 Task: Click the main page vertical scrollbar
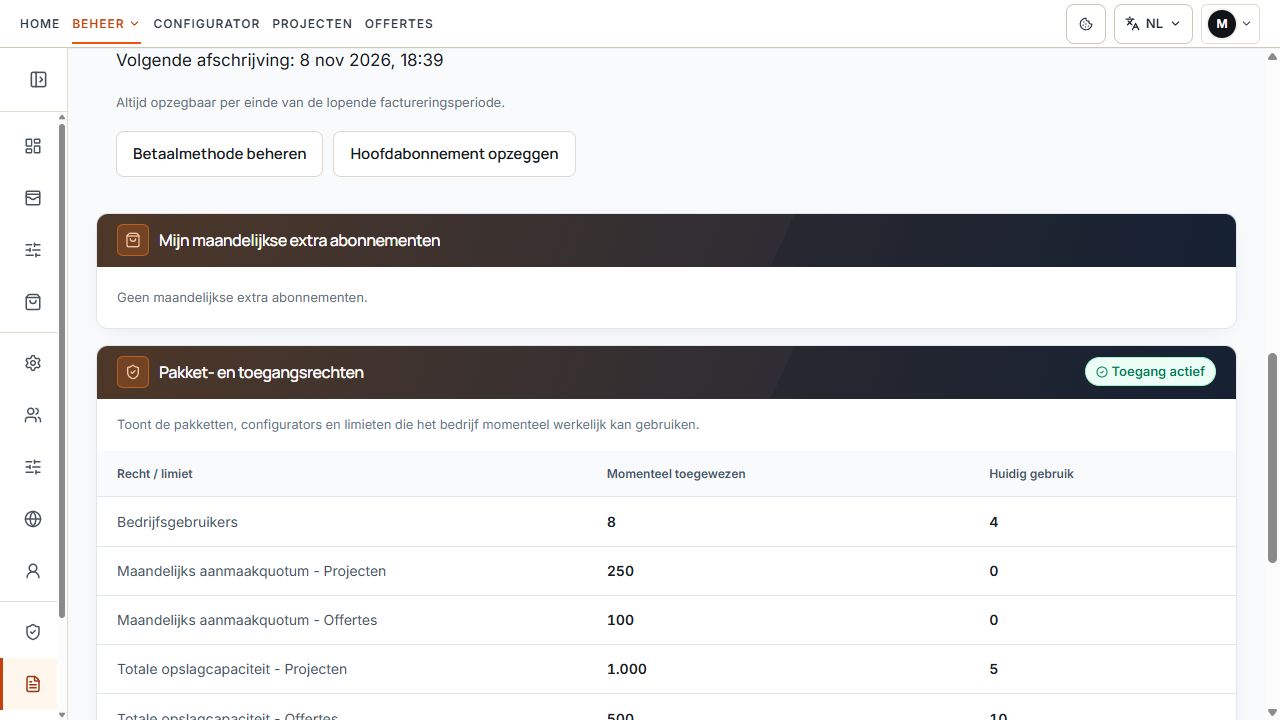pos(1273,457)
